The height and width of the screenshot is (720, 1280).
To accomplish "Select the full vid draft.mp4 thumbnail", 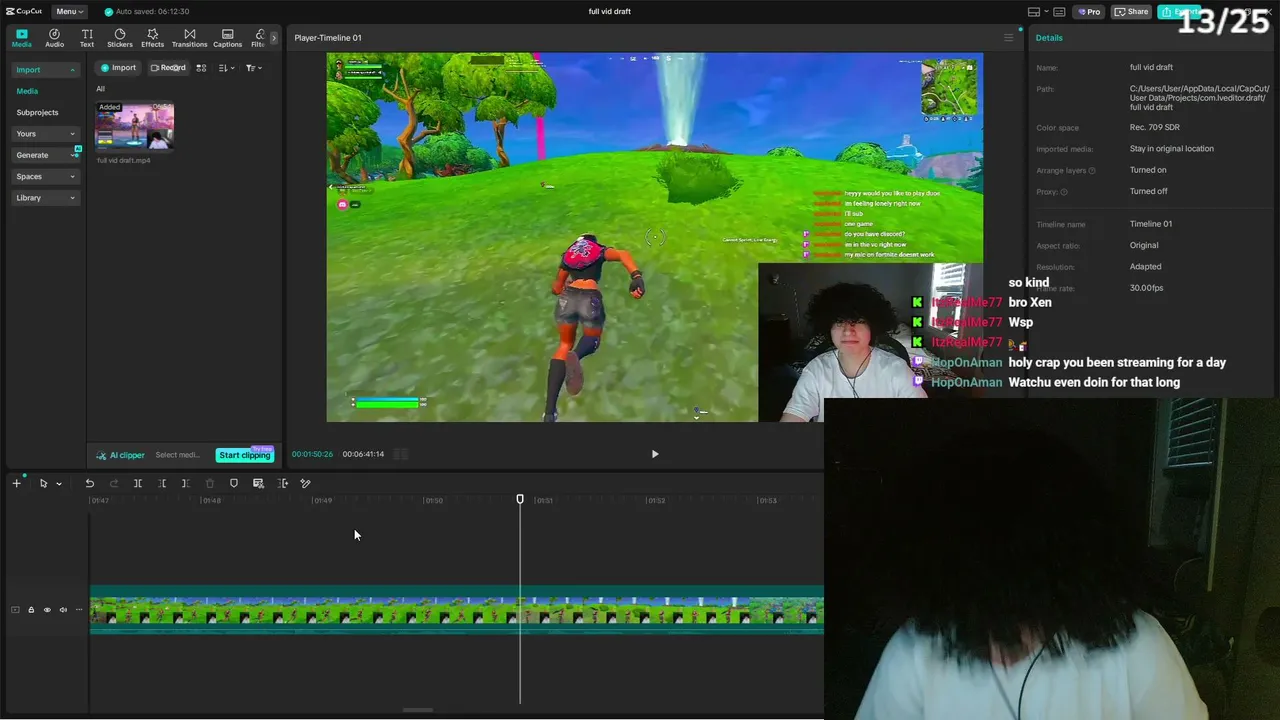I will (134, 126).
